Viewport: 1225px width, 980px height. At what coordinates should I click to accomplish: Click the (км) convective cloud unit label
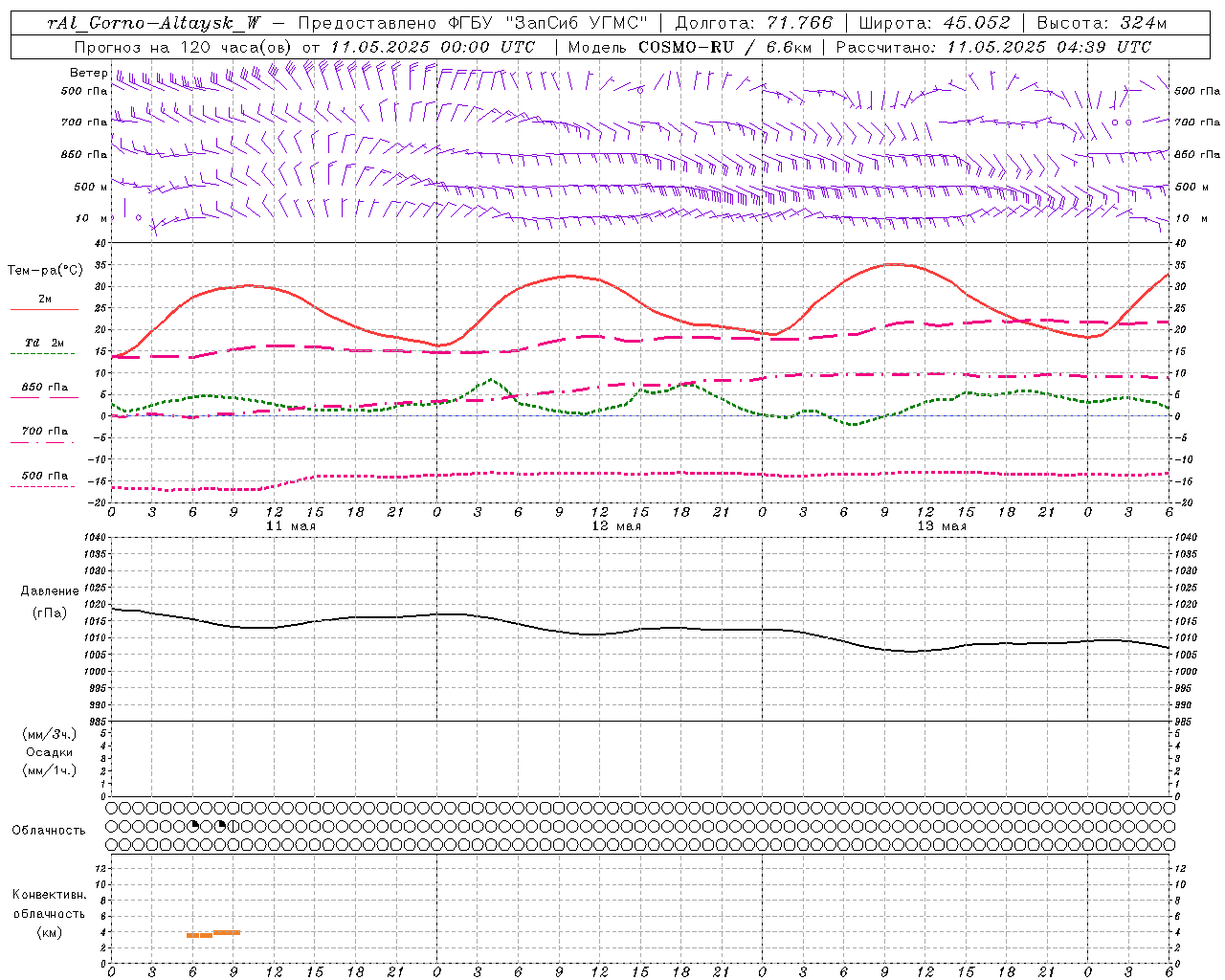(50, 932)
